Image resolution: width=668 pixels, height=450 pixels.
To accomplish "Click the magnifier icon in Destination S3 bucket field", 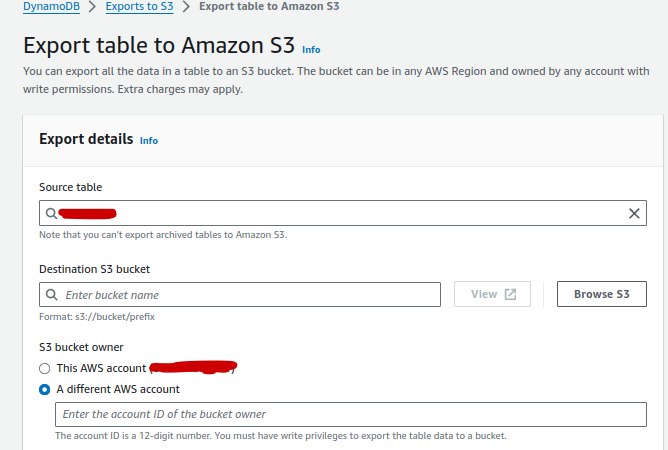I will (52, 294).
